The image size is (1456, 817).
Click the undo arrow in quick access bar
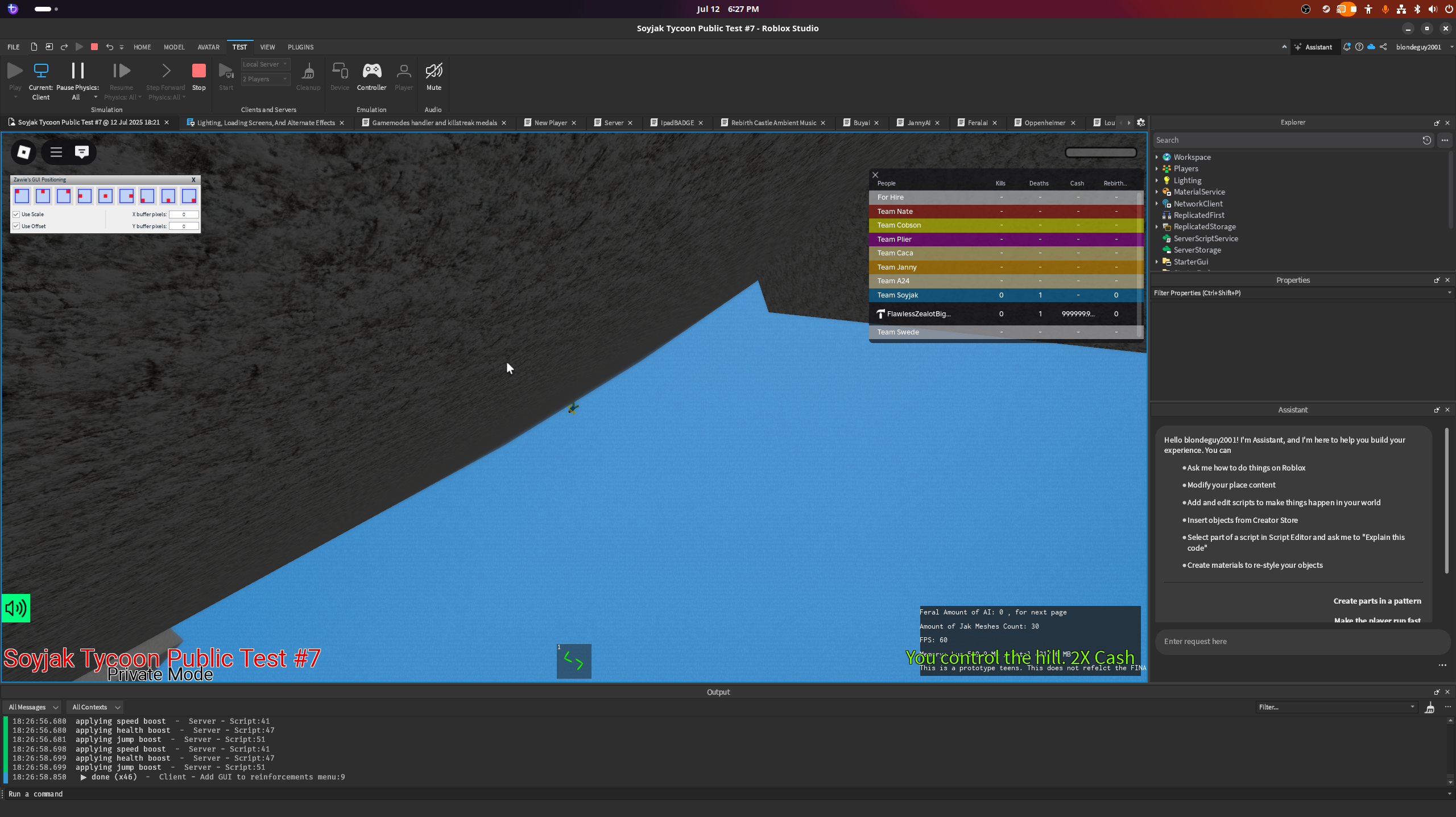click(x=110, y=47)
